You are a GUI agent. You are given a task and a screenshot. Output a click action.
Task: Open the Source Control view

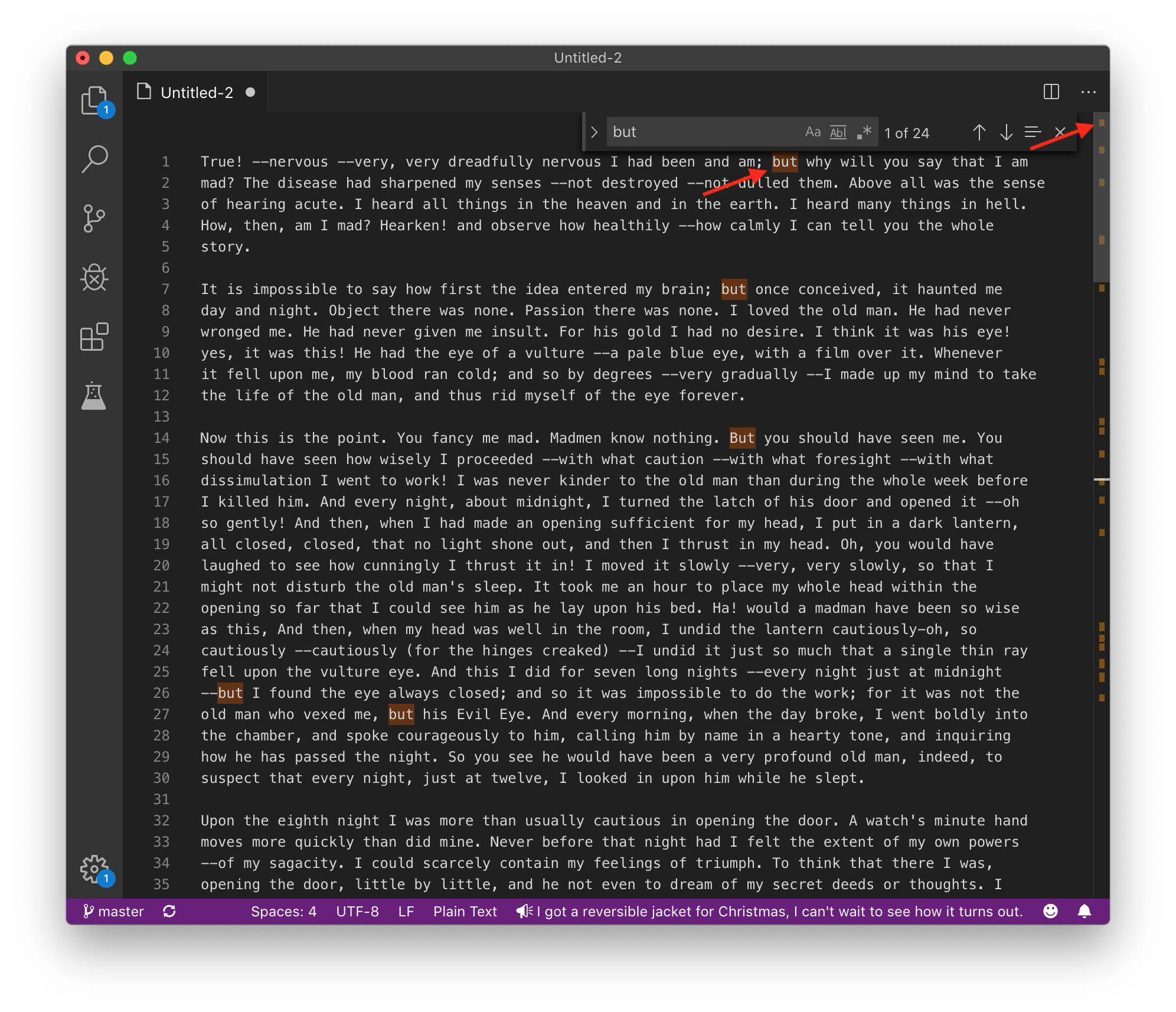[x=94, y=218]
